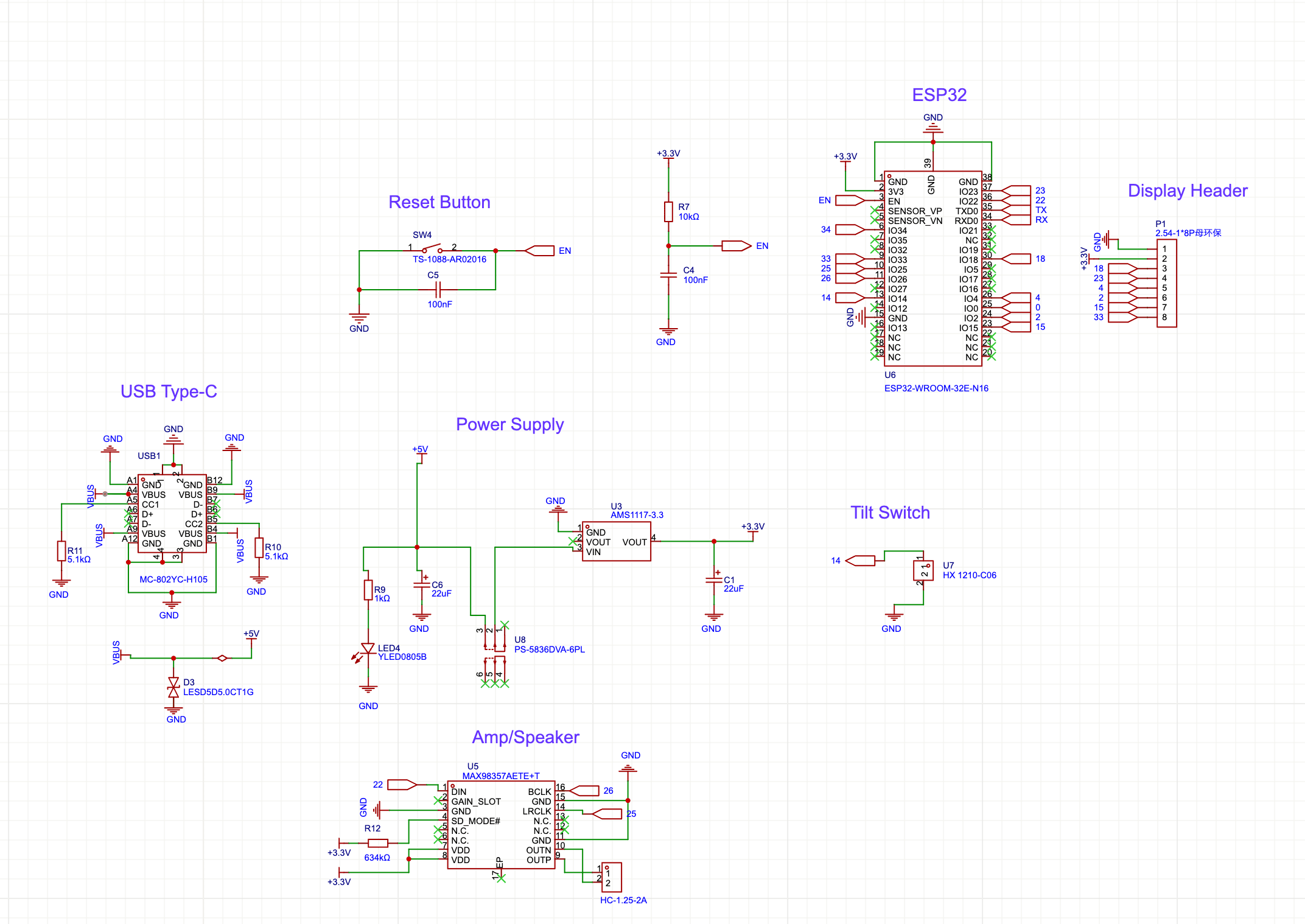1305x924 pixels.
Task: Select capacitor C5 in Reset Button circuit
Action: pos(438,290)
